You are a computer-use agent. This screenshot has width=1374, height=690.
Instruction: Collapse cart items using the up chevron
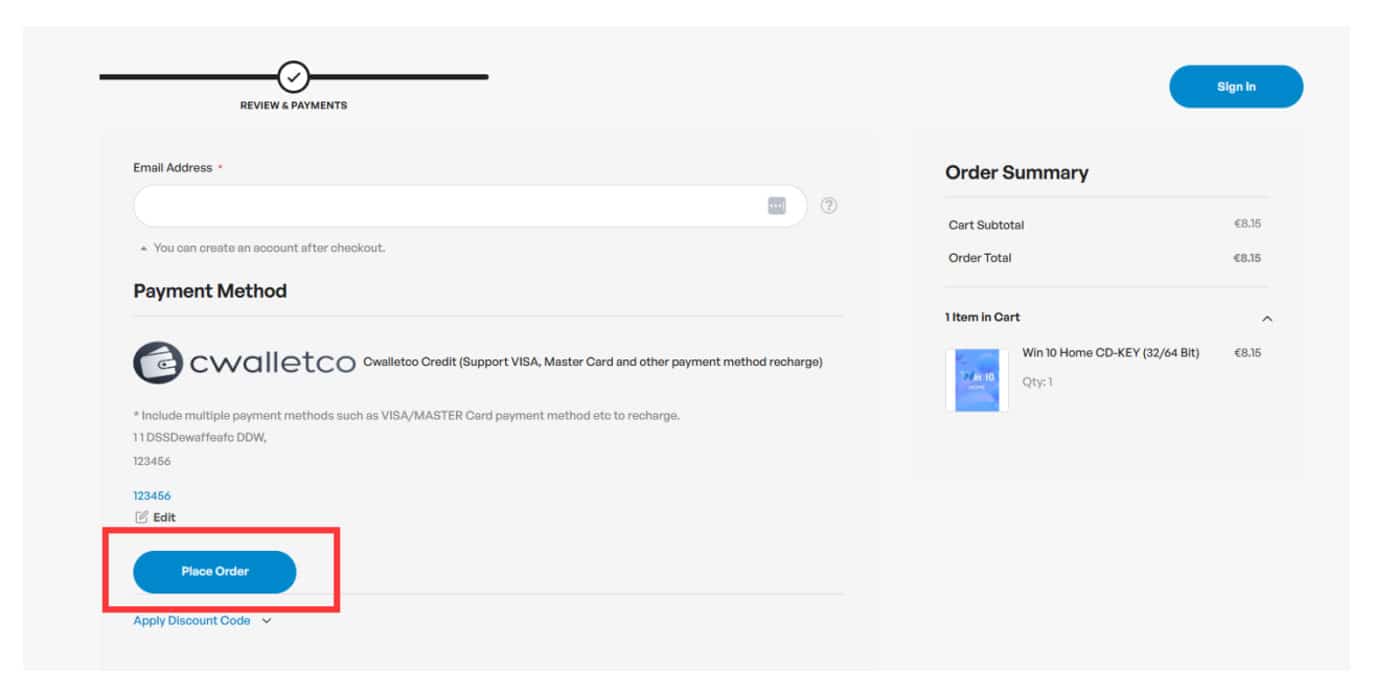pyautogui.click(x=1267, y=318)
